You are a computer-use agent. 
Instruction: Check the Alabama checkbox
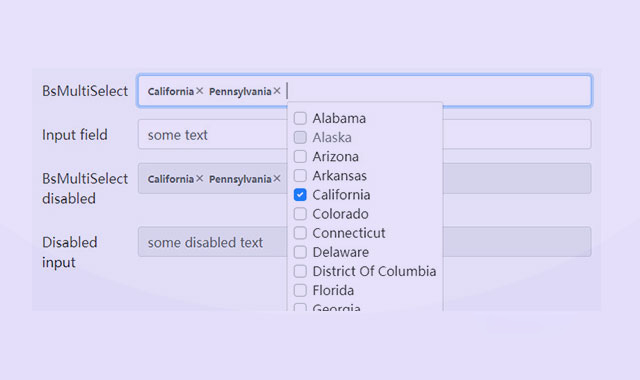point(300,118)
